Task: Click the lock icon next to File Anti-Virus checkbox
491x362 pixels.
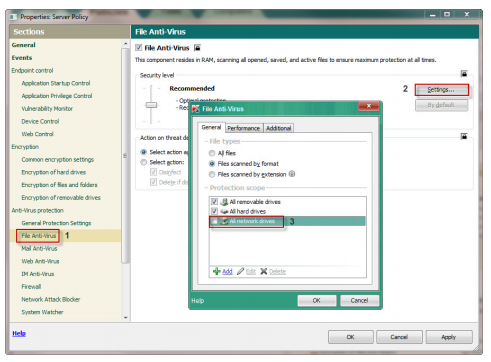Action: click(x=197, y=48)
